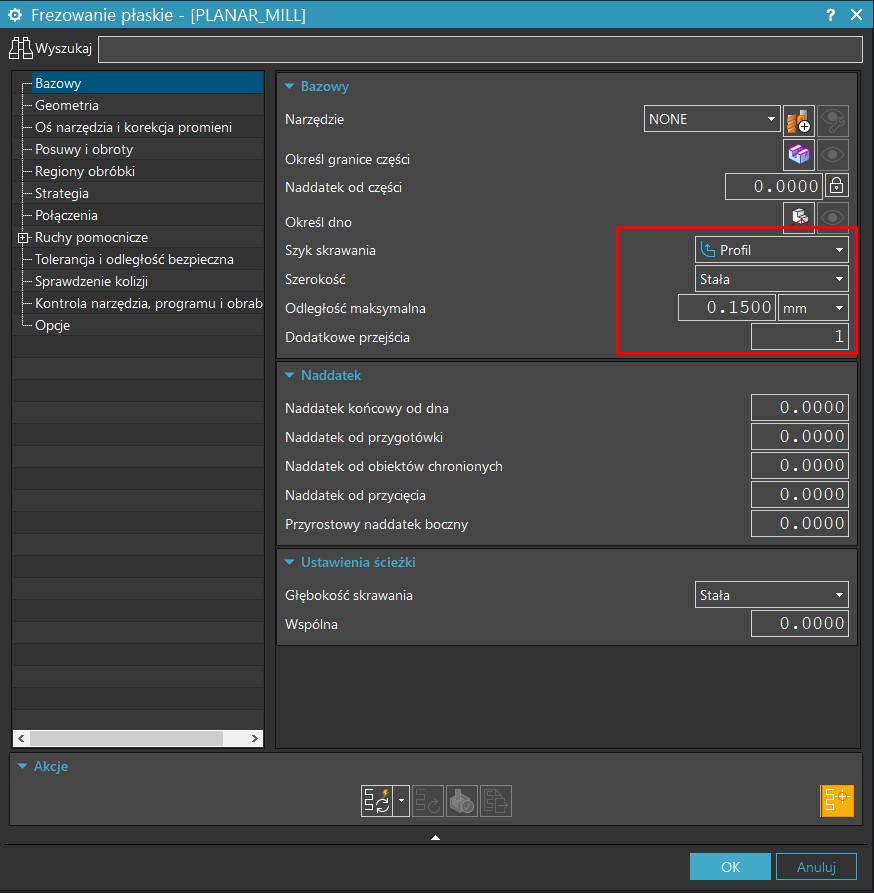Open the Narzędzie NONE dropdown
Screen dimensions: 874x893
pos(711,119)
